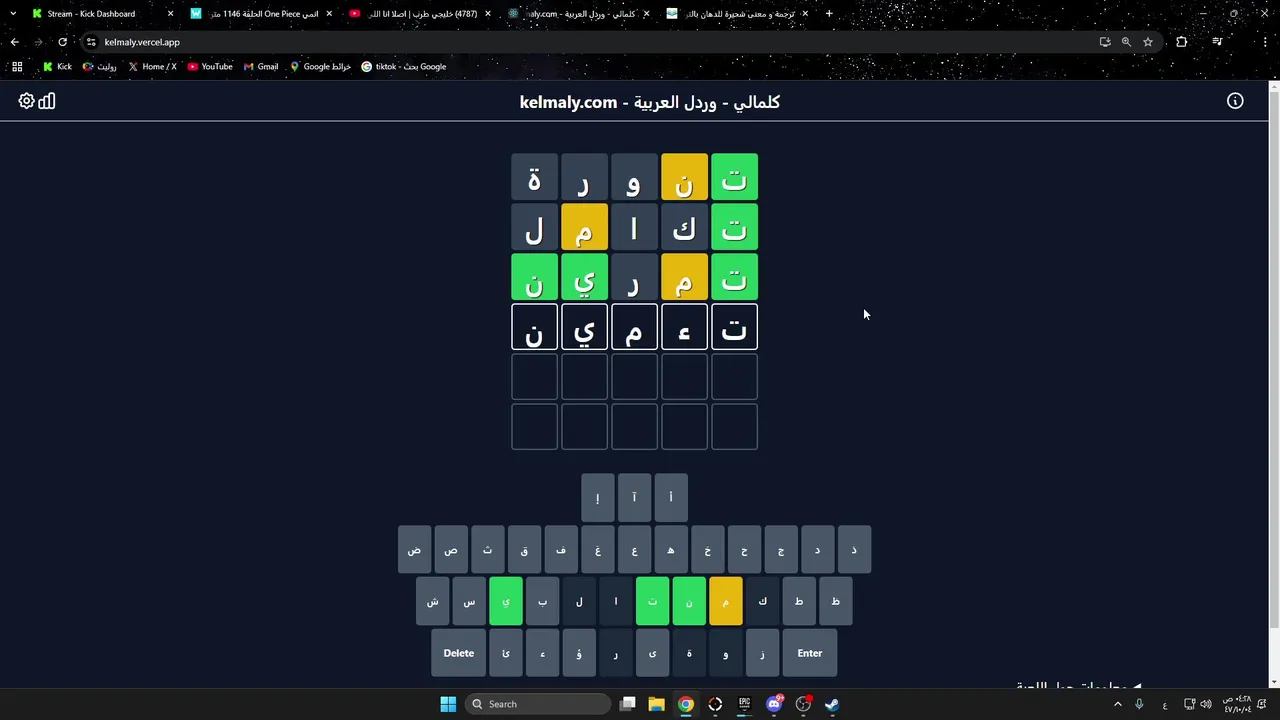Screen dimensions: 1280x720
Task: Open Task View icon in taskbar
Action: 628,704
